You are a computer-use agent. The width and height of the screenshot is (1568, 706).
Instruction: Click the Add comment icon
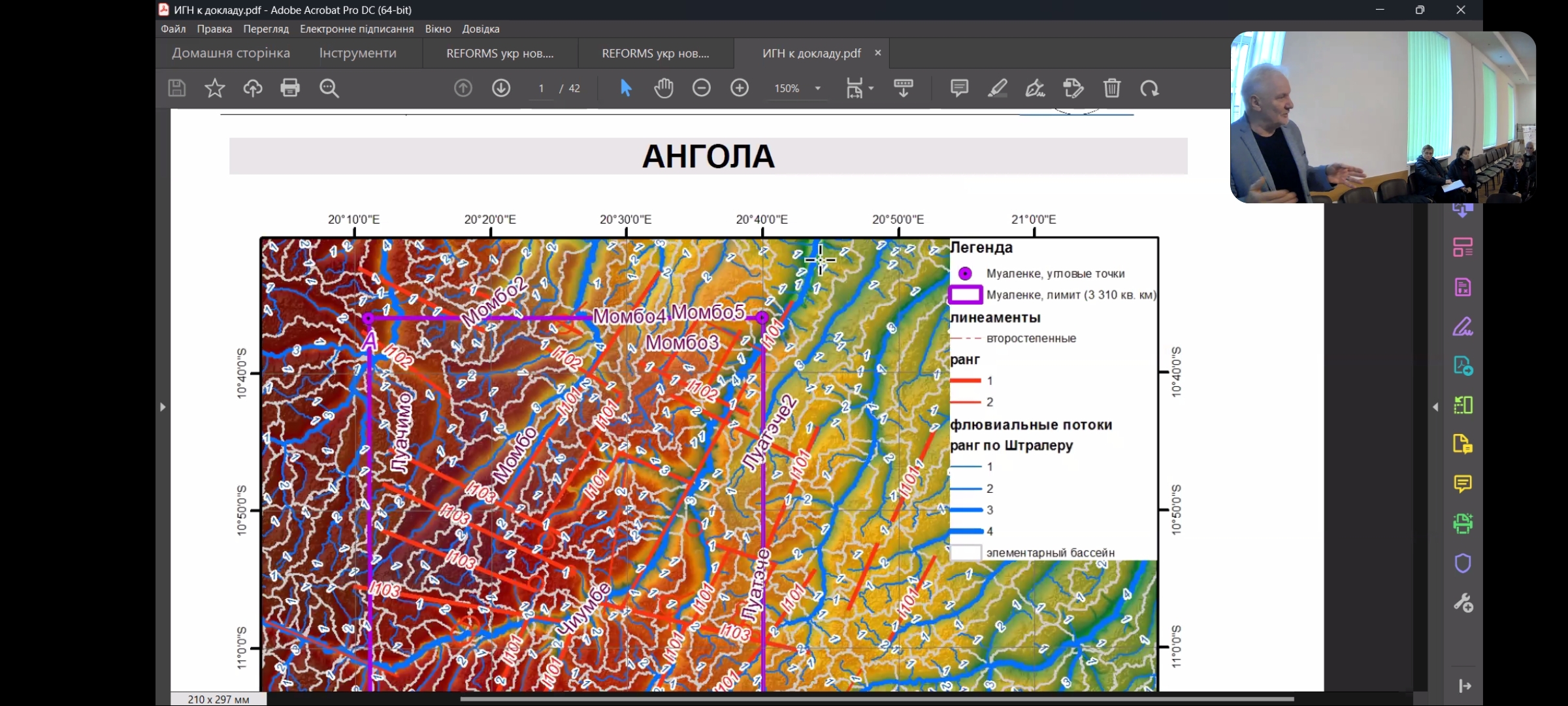[x=958, y=88]
